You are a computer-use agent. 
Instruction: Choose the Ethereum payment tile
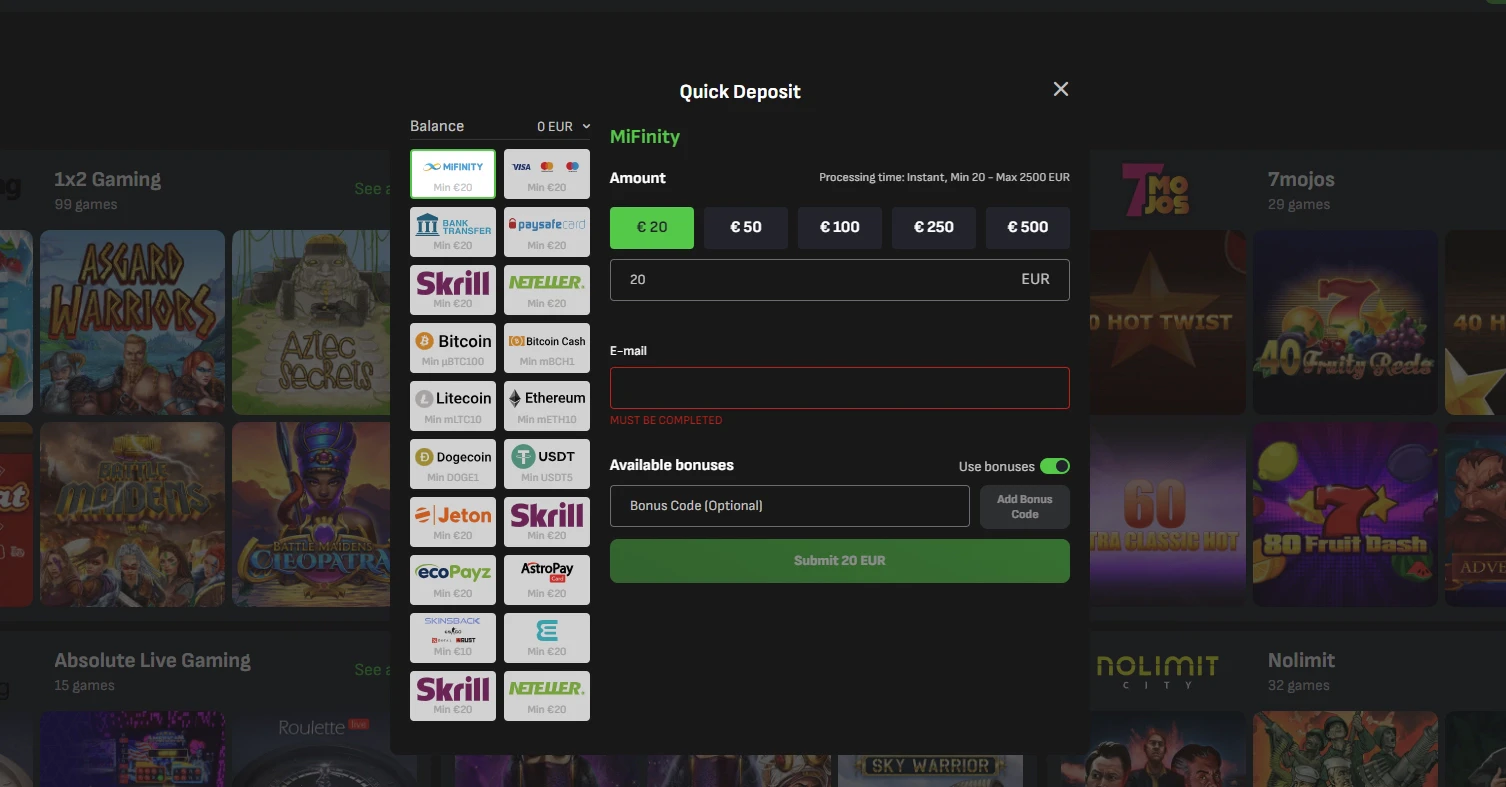click(x=547, y=406)
